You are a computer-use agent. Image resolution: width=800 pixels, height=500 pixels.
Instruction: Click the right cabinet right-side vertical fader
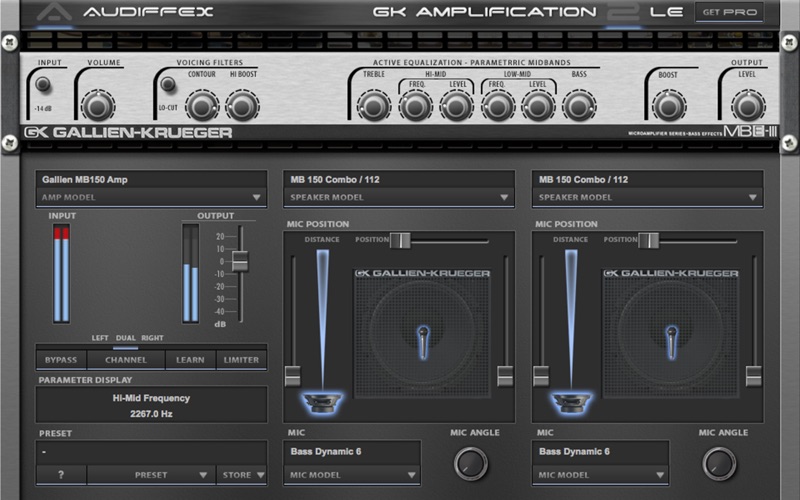coord(754,376)
